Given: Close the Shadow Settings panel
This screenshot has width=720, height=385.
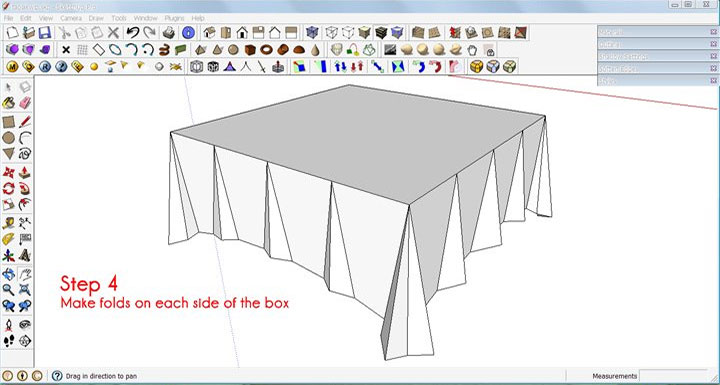Looking at the screenshot, I should 713,56.
